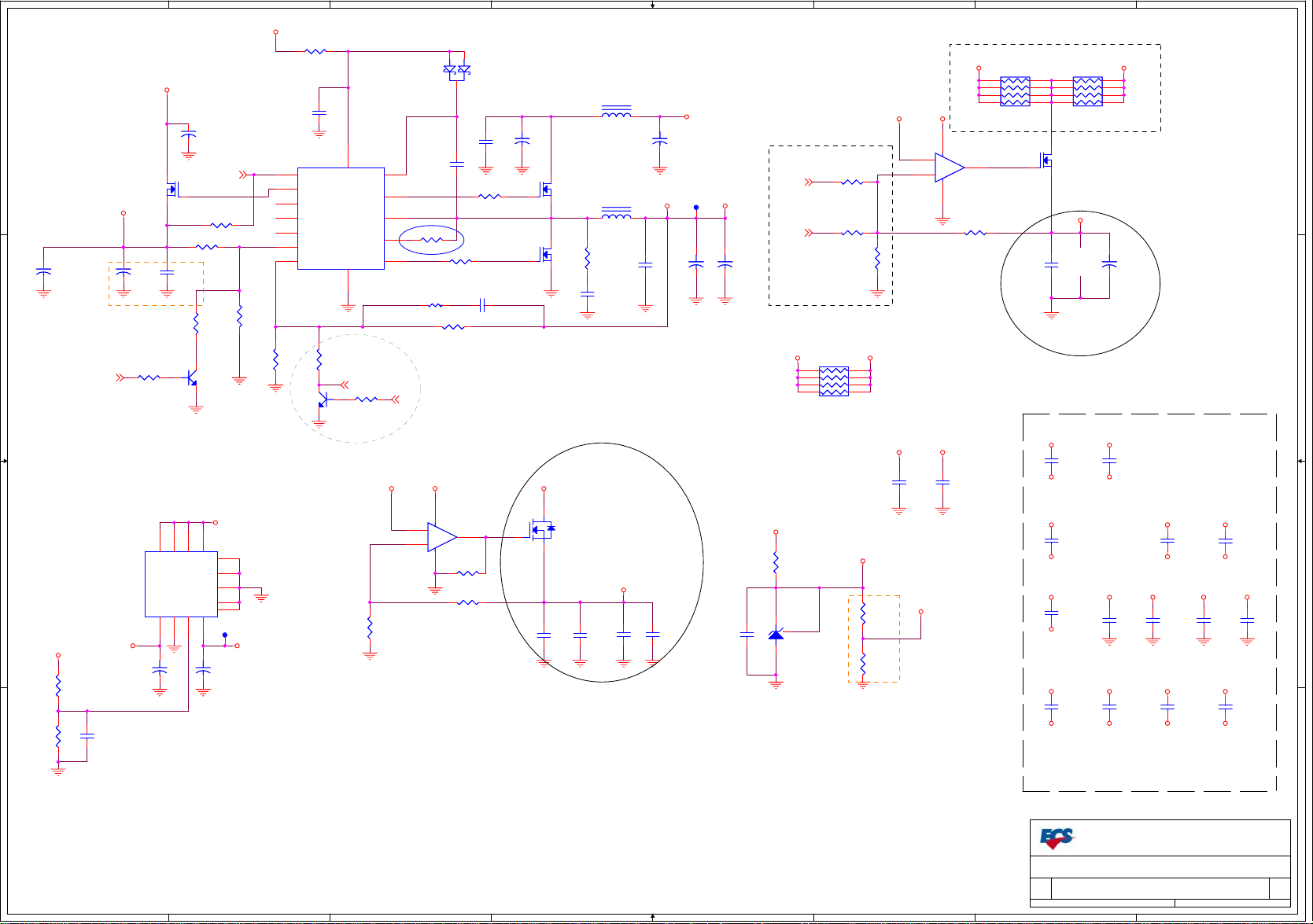
Task: Select the filled blue zener diode symbol
Action: coord(776,634)
